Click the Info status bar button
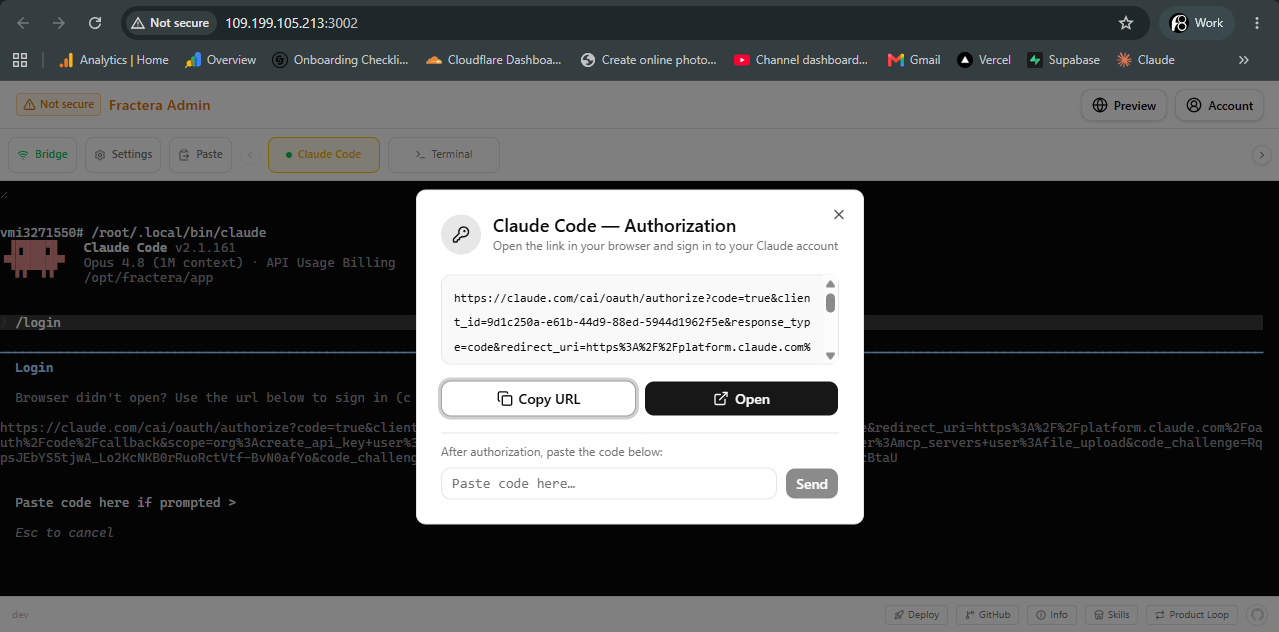Image resolution: width=1279 pixels, height=632 pixels. tap(1053, 615)
